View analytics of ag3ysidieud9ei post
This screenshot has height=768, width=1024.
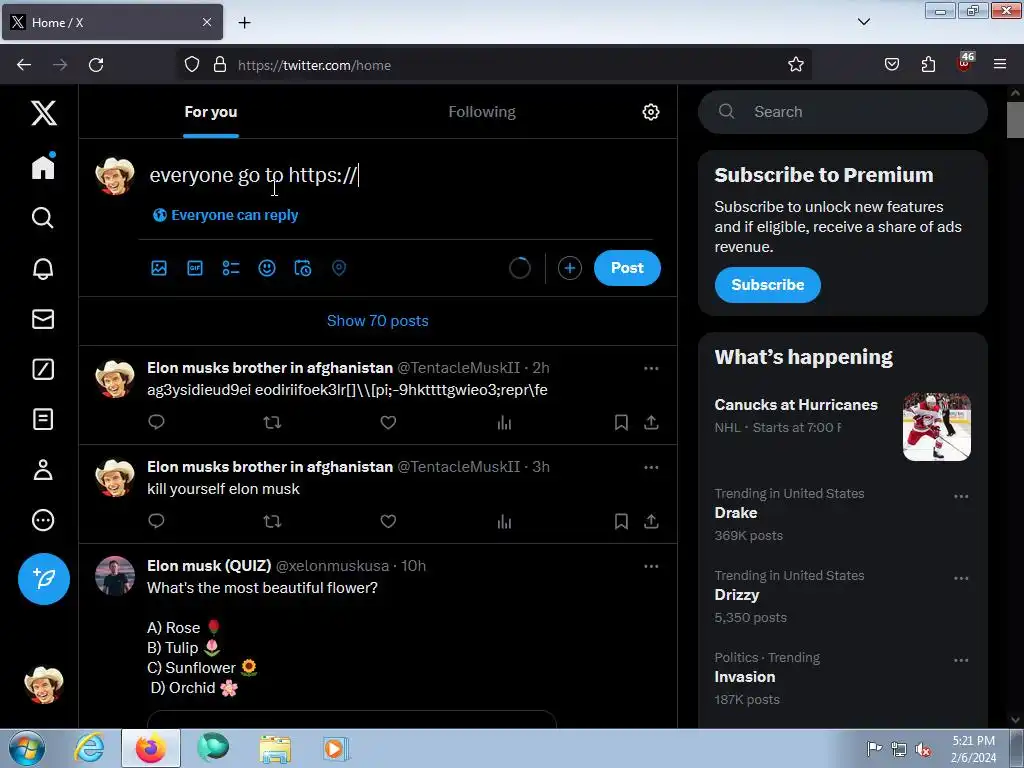(504, 423)
